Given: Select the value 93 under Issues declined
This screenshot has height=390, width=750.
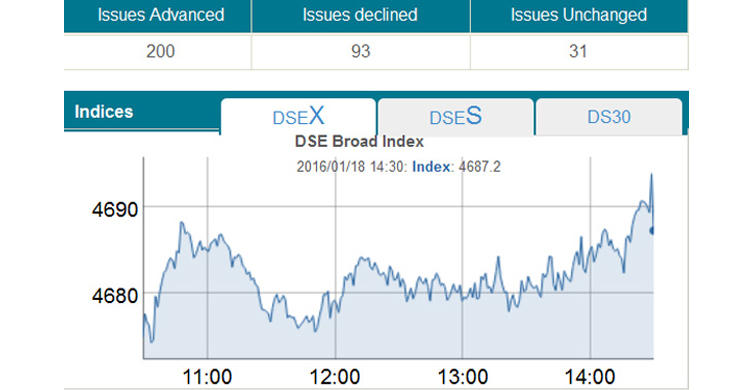Looking at the screenshot, I should (361, 51).
